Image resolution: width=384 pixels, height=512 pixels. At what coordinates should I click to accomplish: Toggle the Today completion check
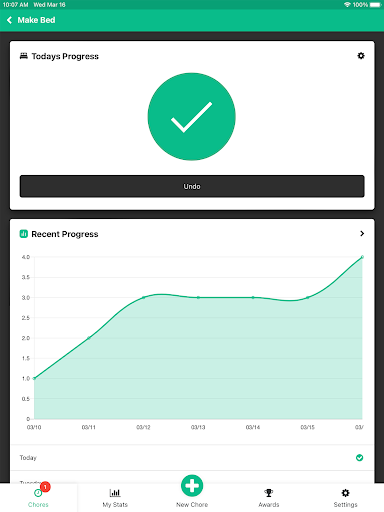pos(359,458)
